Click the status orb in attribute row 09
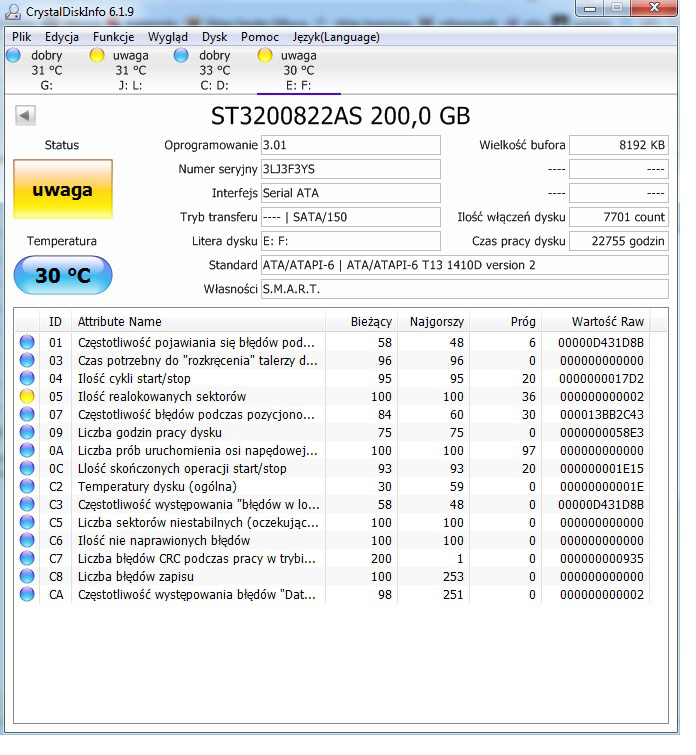The image size is (696, 755). tap(27, 432)
